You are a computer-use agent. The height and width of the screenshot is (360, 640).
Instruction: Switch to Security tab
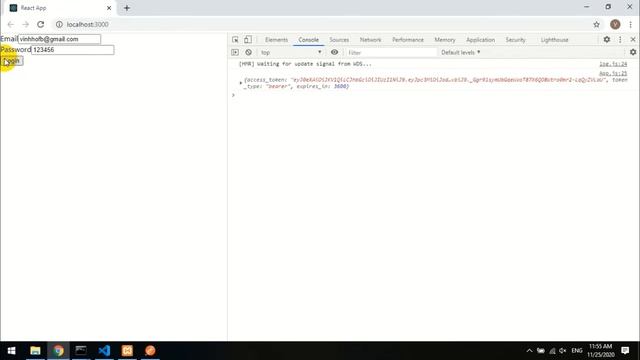point(516,40)
